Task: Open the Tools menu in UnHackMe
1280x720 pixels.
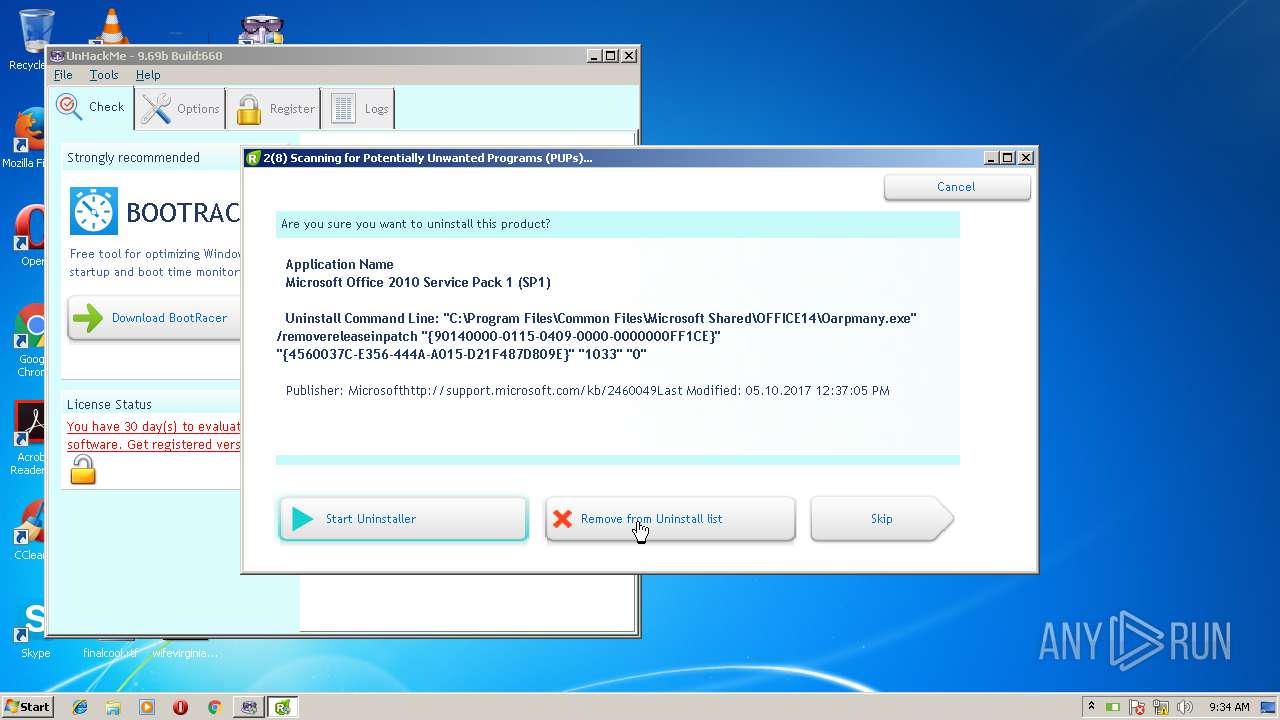Action: pyautogui.click(x=104, y=75)
